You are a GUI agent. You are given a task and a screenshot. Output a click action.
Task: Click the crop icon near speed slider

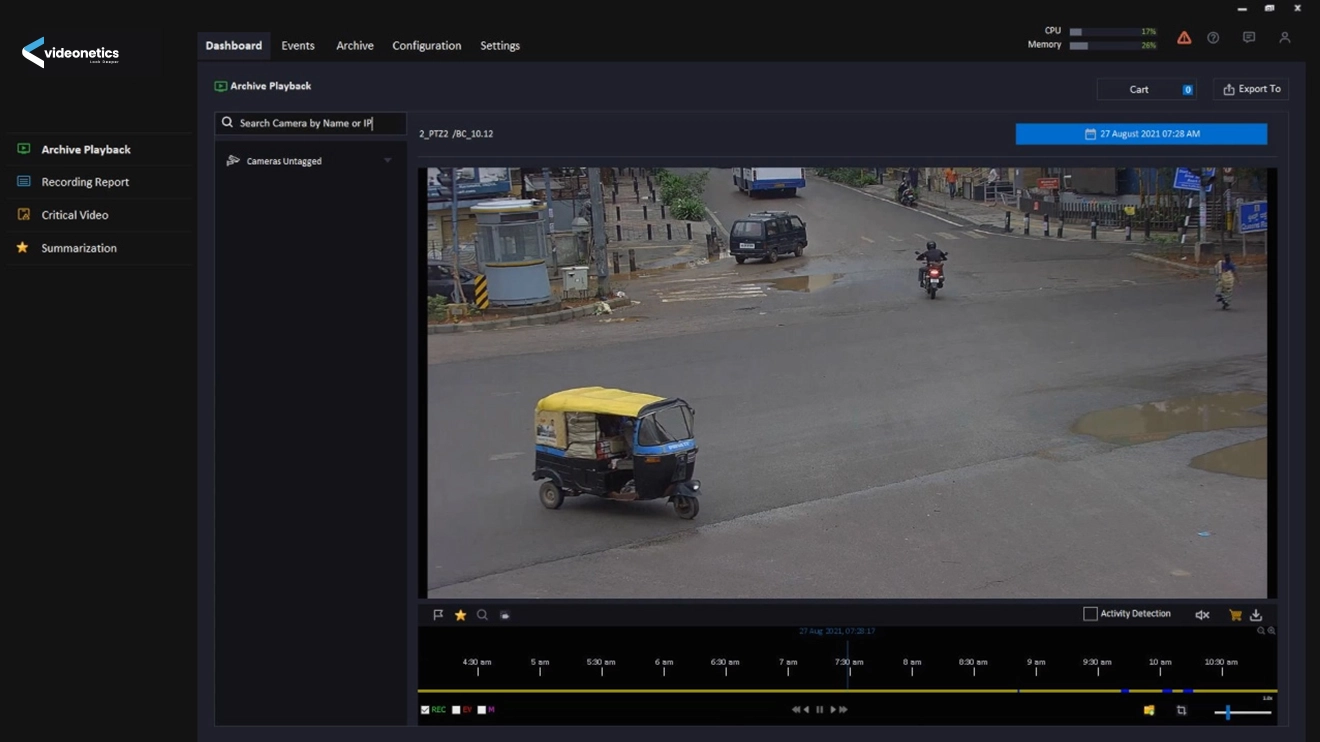coord(1181,710)
